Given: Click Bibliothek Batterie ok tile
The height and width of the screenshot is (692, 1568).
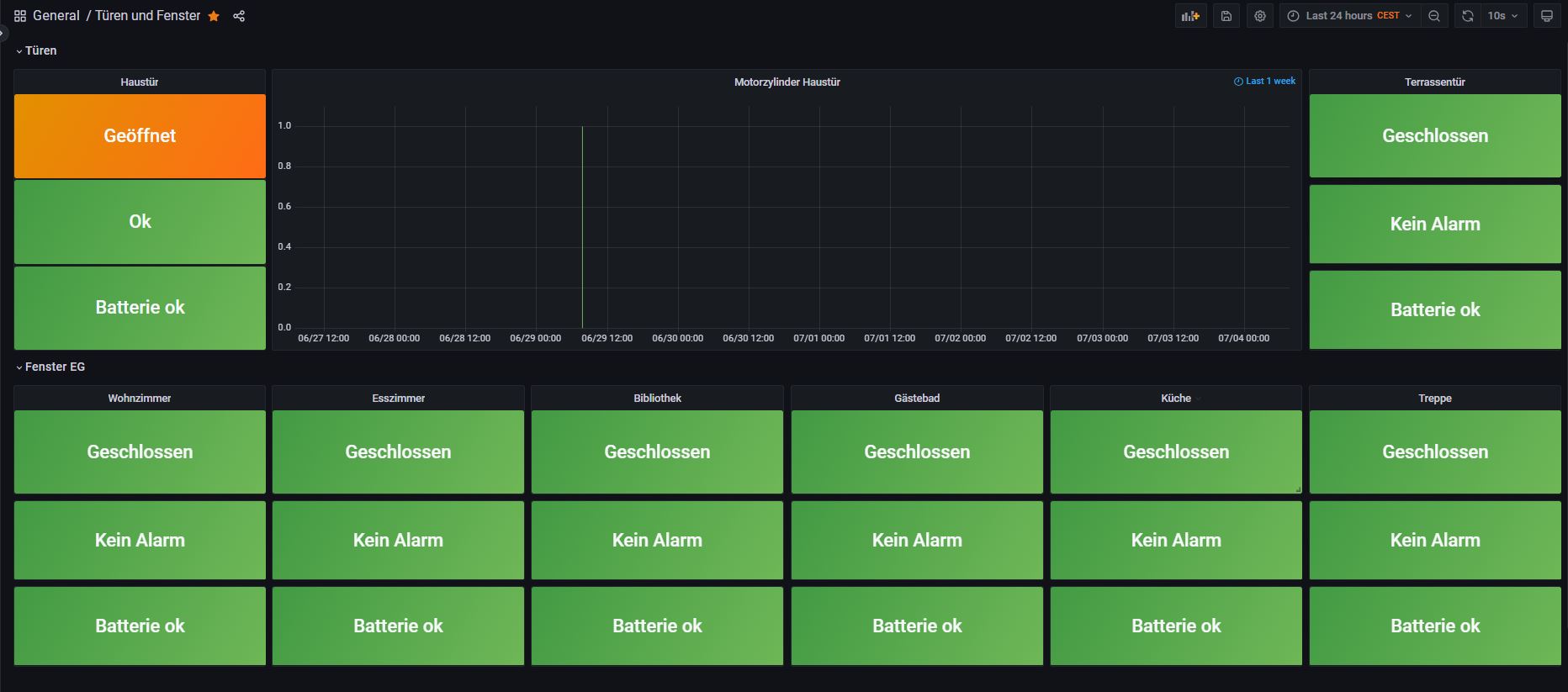Looking at the screenshot, I should (x=657, y=626).
